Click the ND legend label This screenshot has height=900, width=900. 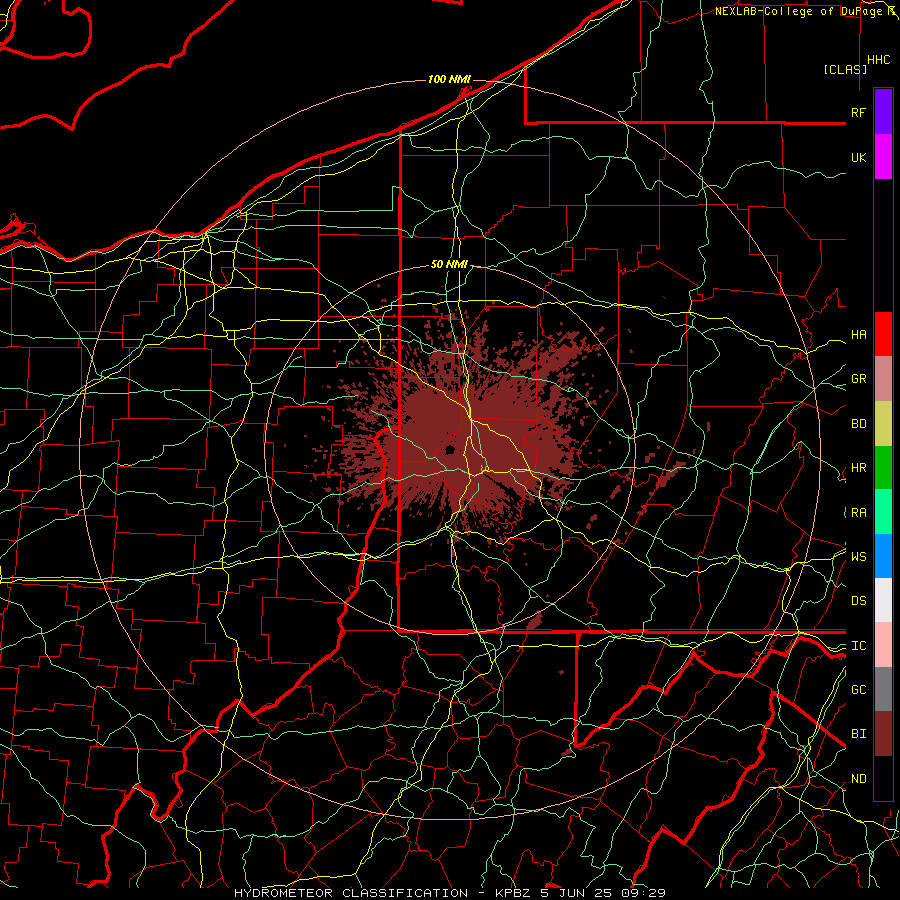pos(859,779)
